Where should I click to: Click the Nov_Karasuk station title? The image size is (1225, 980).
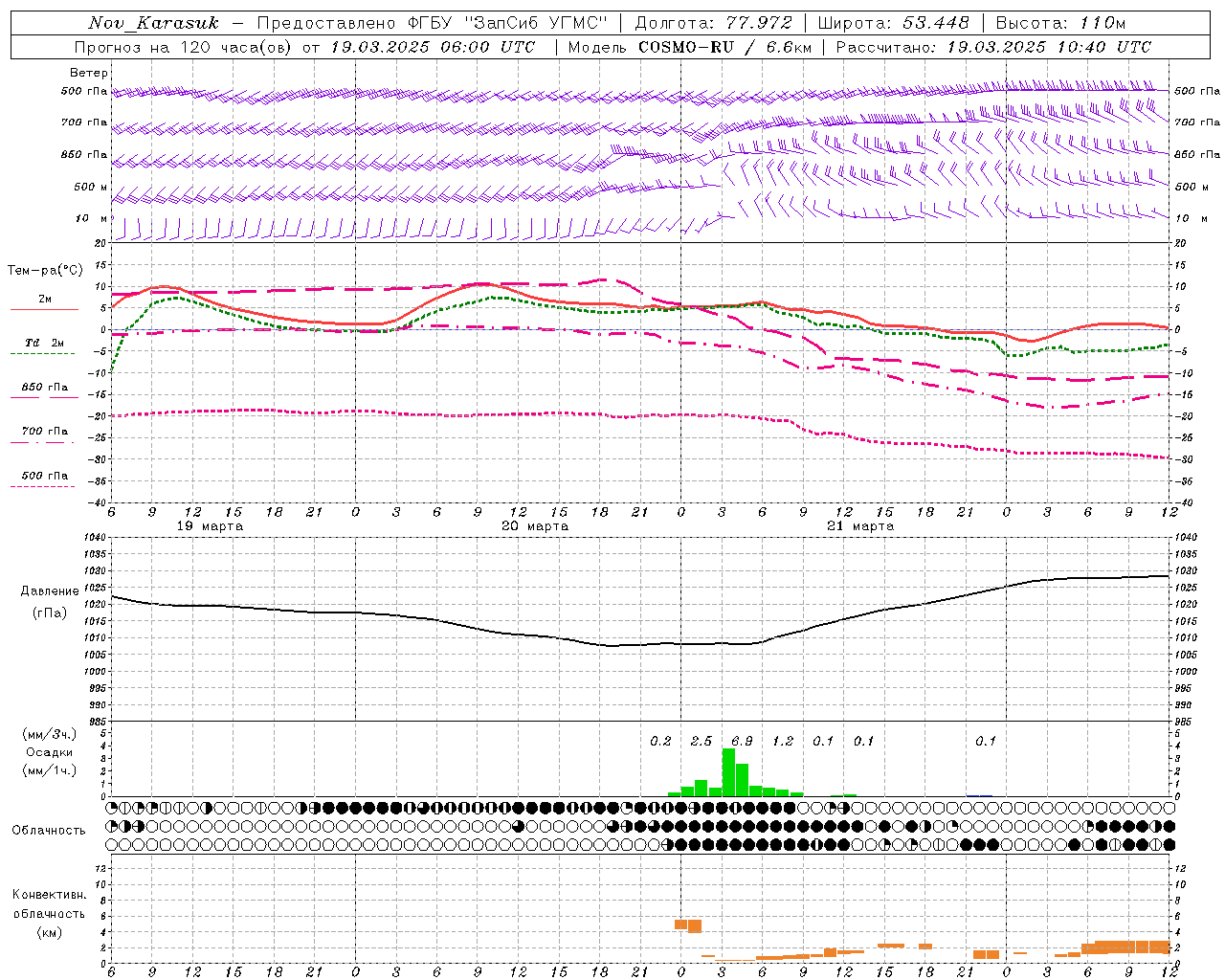(x=153, y=23)
